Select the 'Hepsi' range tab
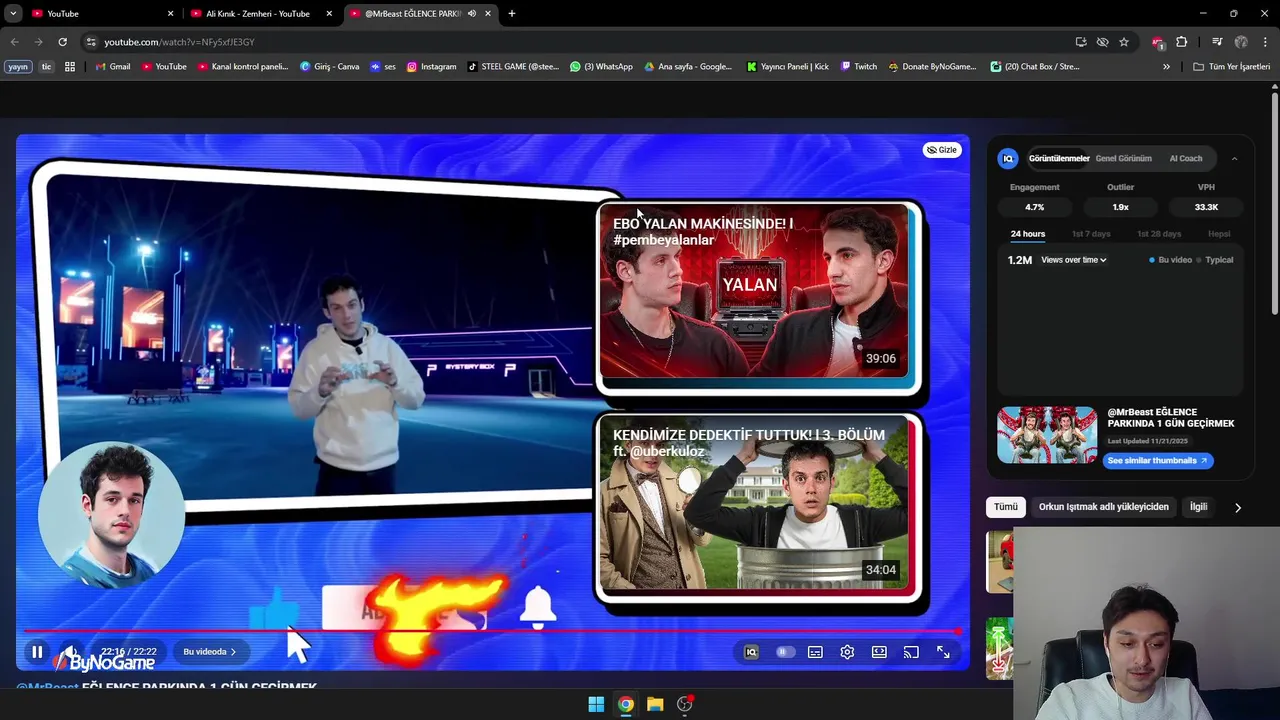1280x720 pixels. click(1219, 234)
